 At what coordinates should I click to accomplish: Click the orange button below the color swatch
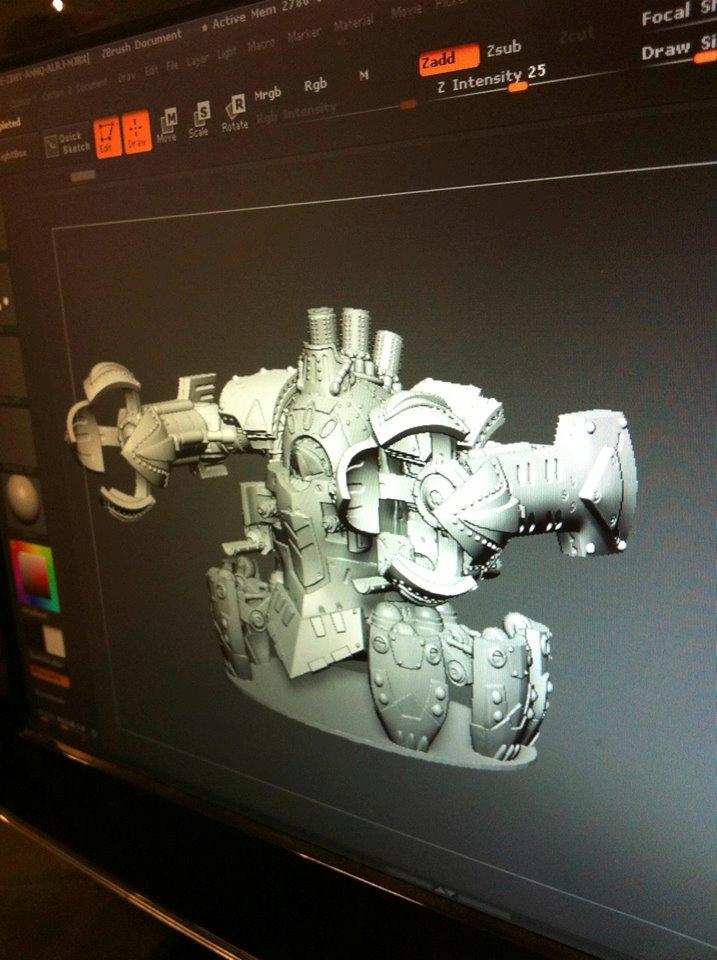50,678
